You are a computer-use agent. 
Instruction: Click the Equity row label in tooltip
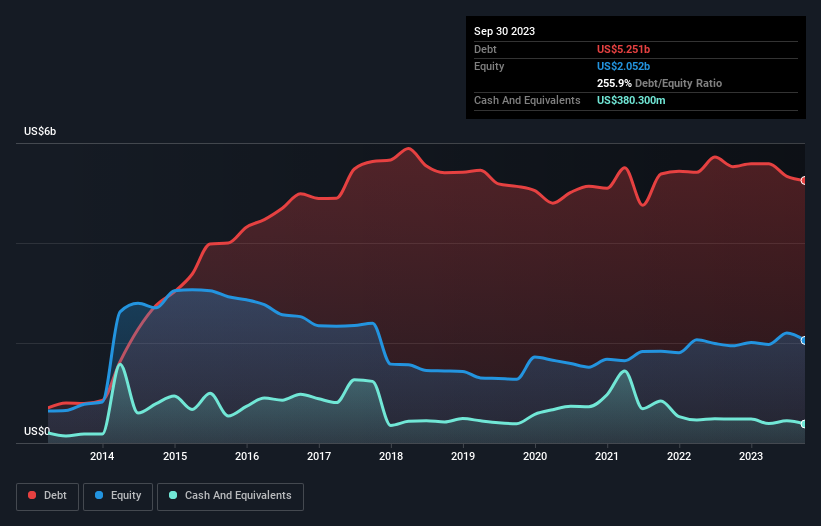click(489, 66)
